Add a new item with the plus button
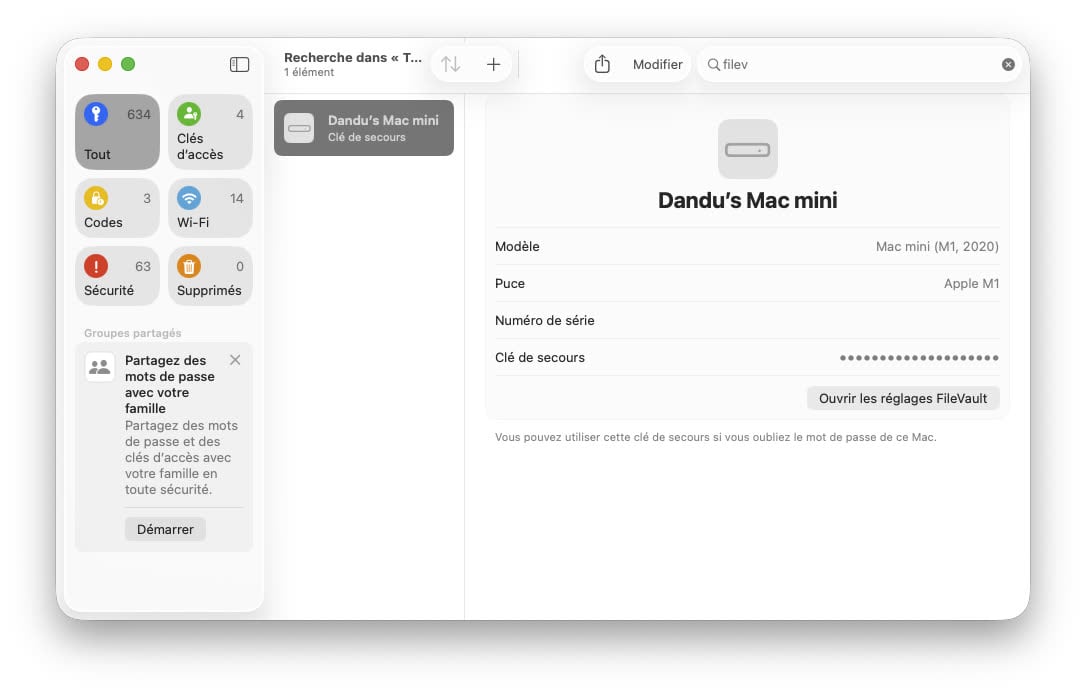 click(x=493, y=64)
